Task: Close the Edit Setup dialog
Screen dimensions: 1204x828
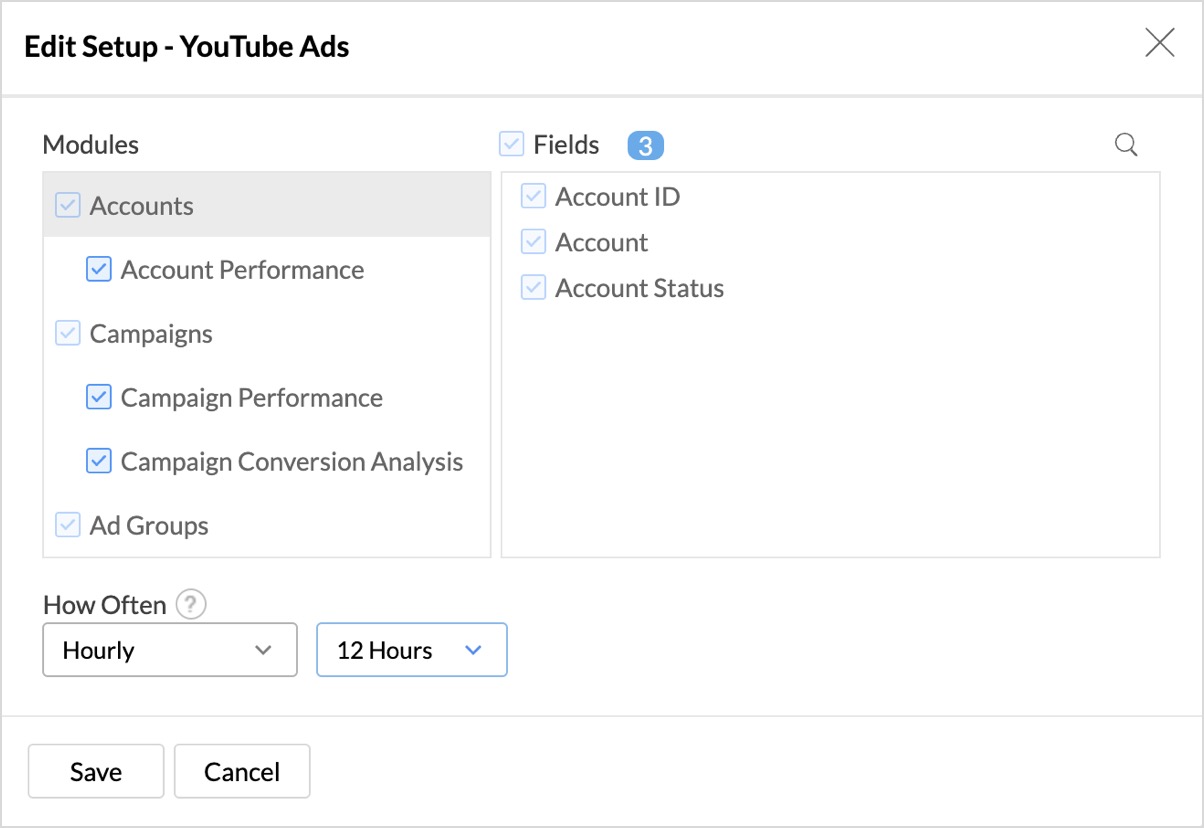Action: tap(1160, 42)
